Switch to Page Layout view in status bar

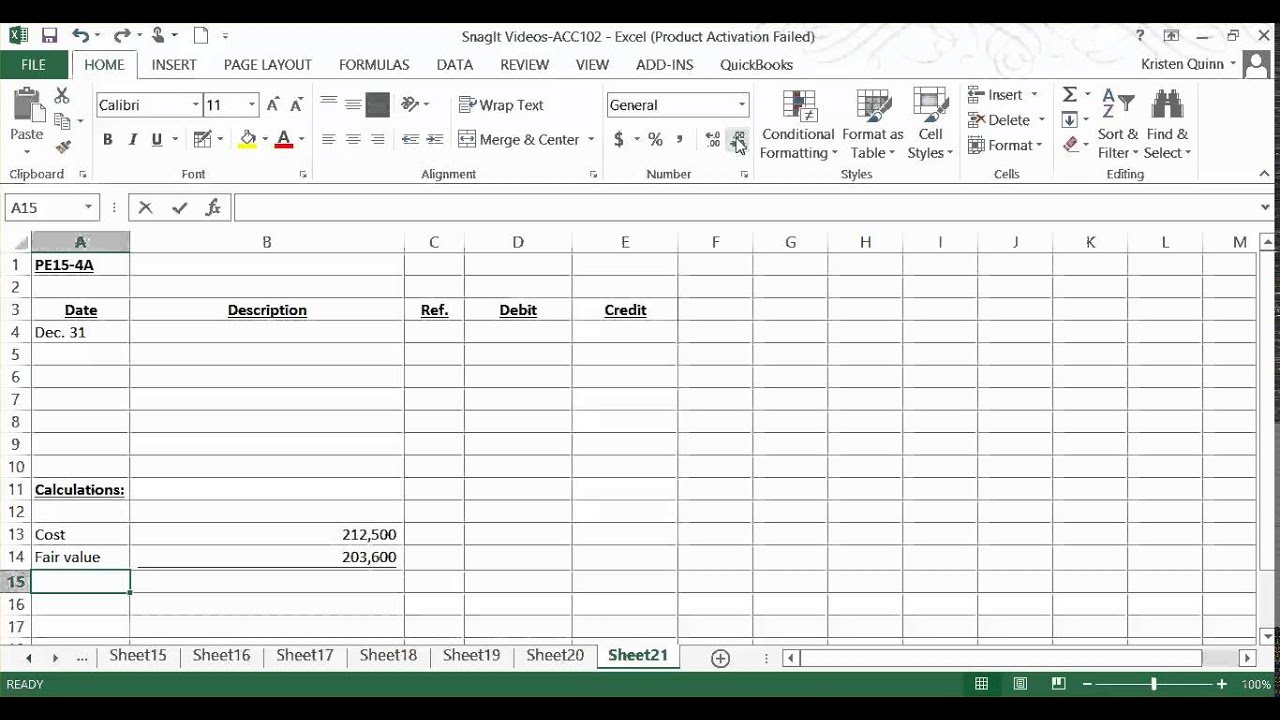1020,684
